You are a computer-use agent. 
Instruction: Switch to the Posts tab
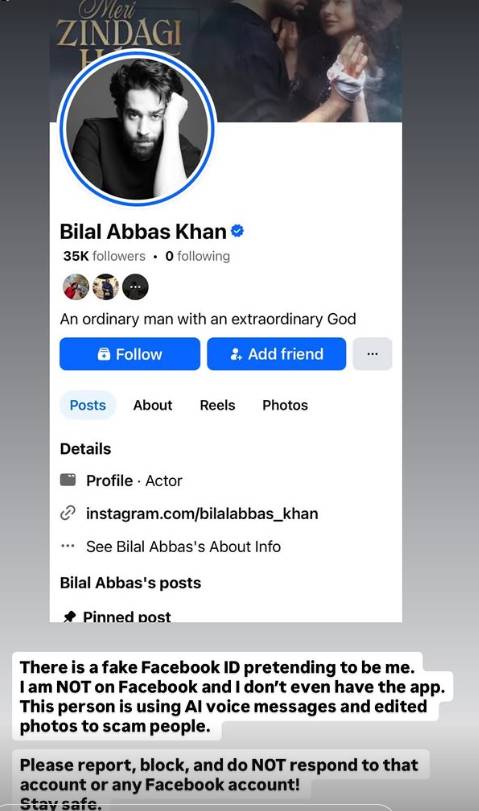(x=88, y=405)
